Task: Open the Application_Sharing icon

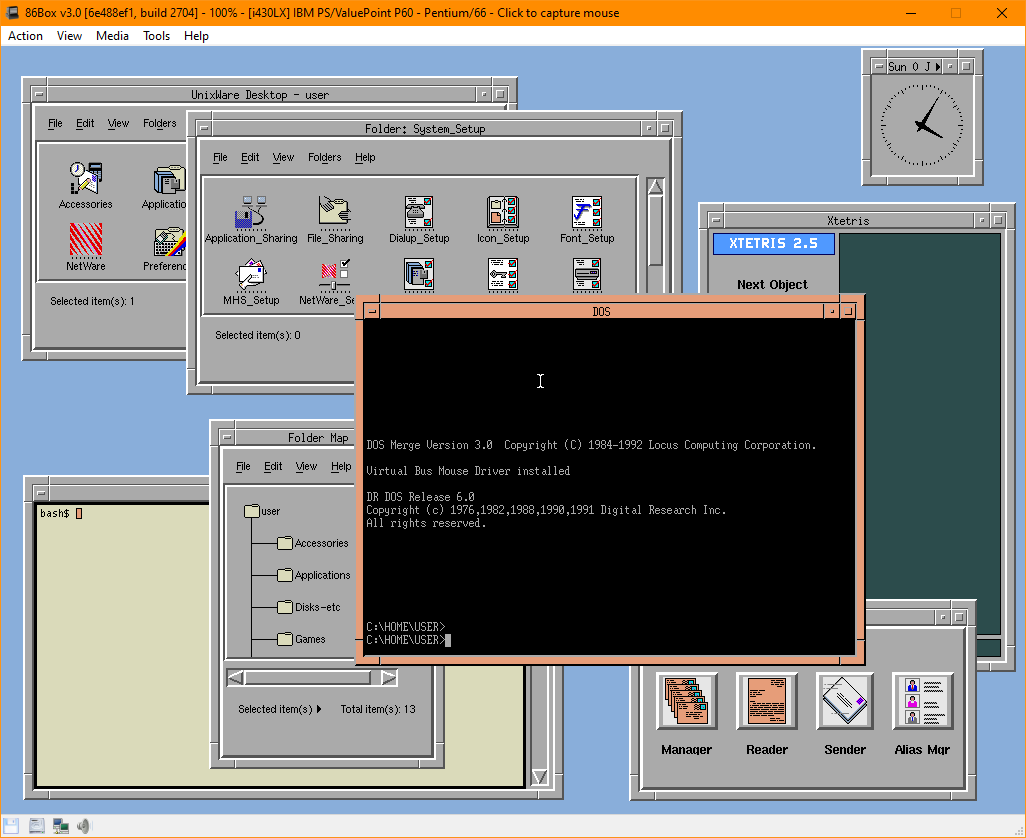Action: (251, 212)
